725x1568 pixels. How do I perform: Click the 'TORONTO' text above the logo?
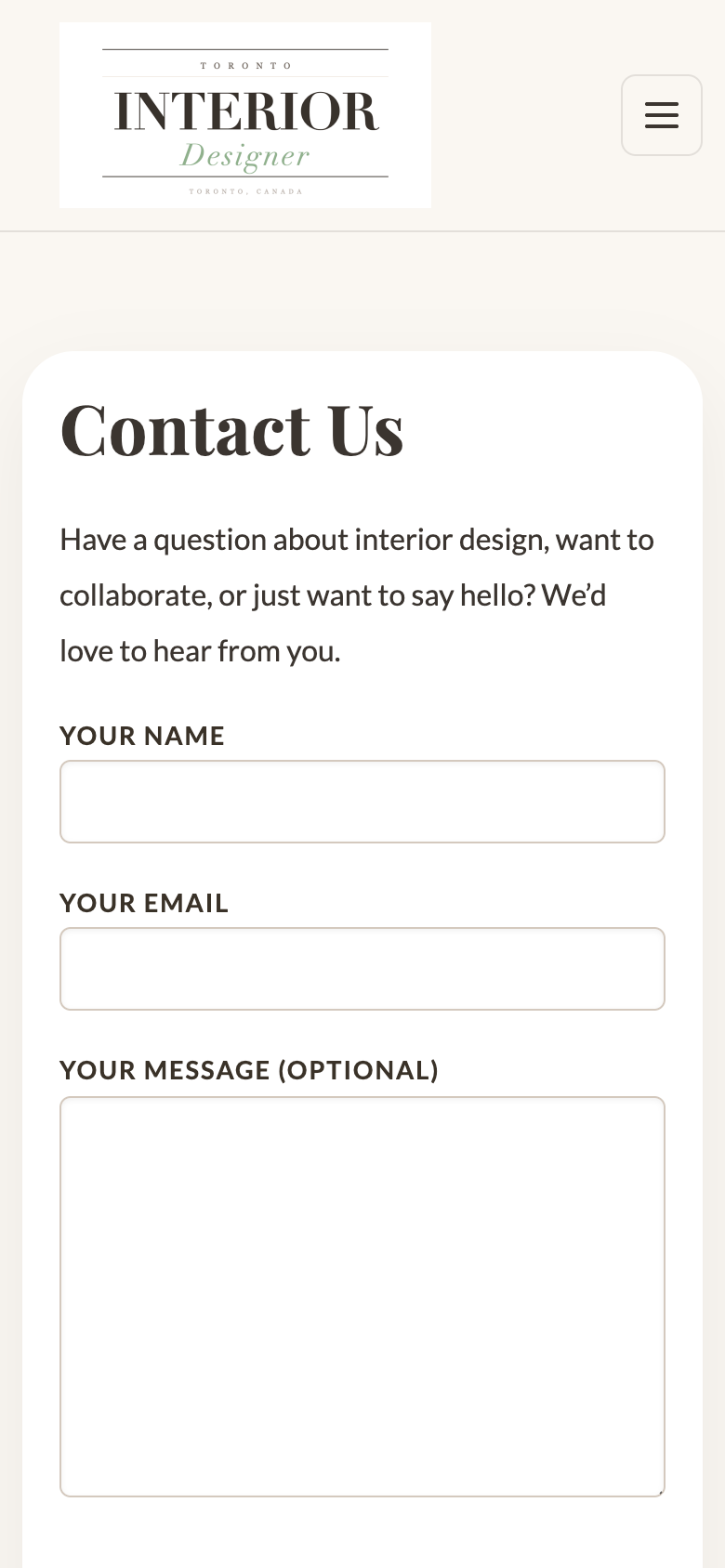[x=245, y=65]
